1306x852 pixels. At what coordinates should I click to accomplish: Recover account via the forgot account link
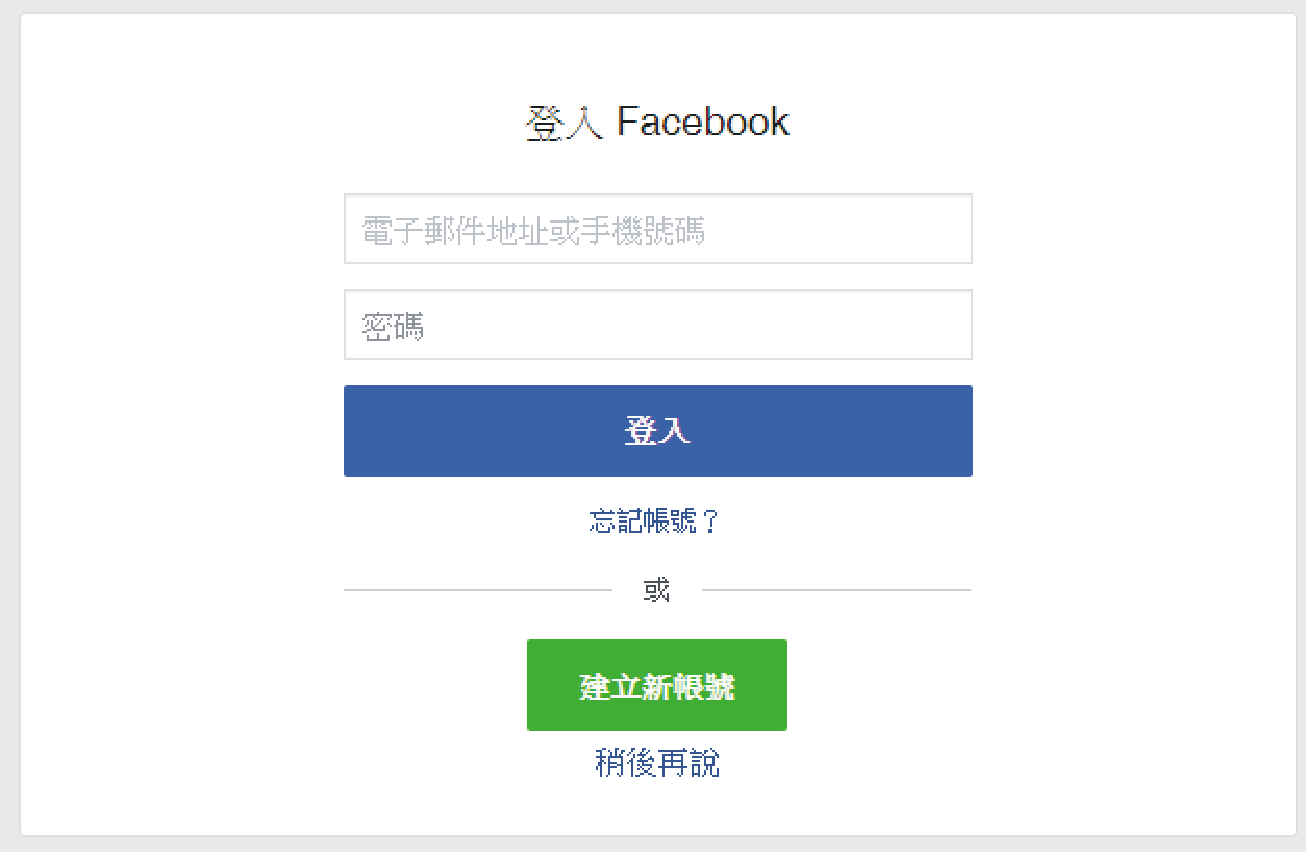pos(655,521)
